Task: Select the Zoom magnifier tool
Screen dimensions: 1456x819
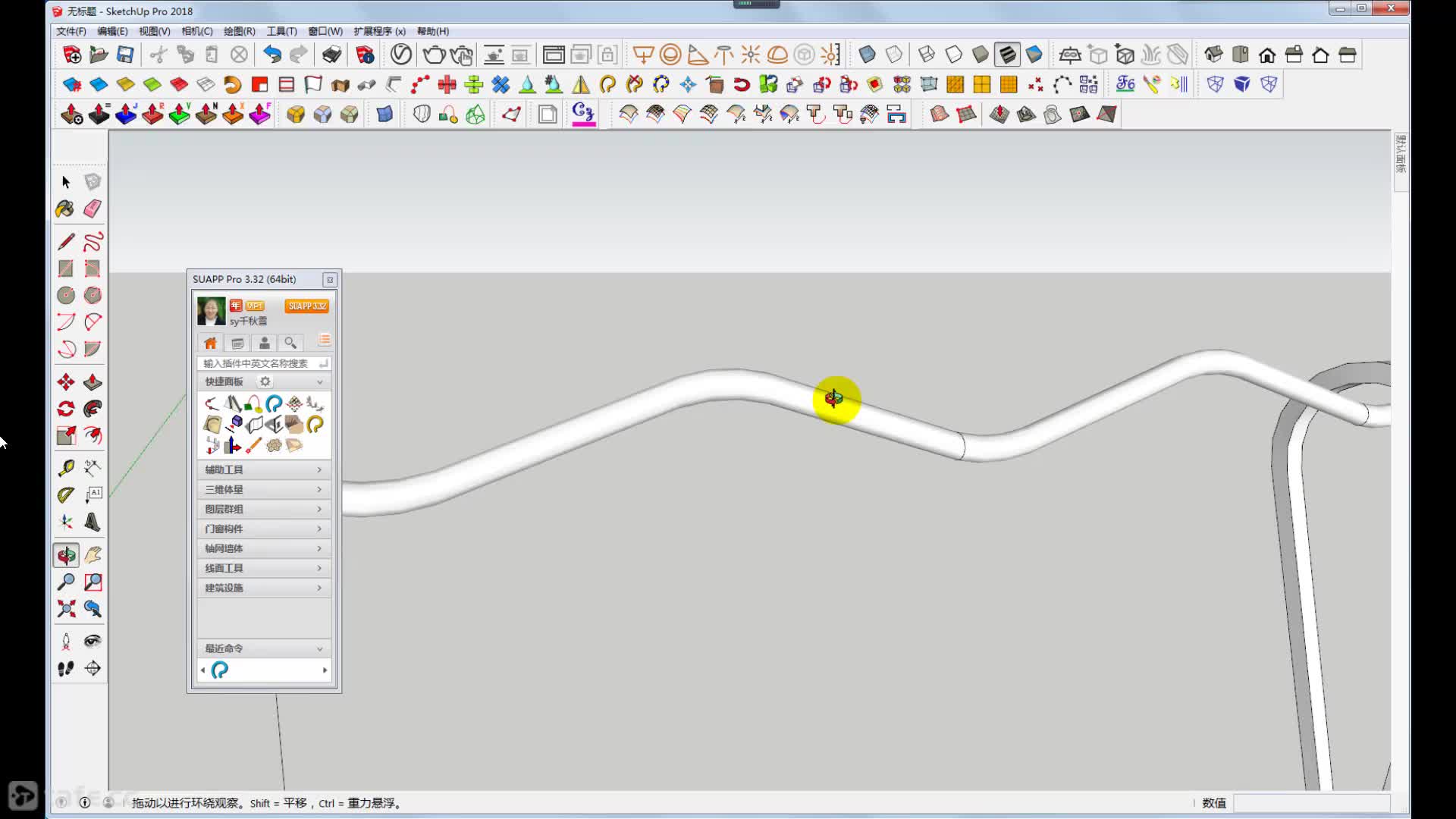Action: tap(66, 582)
